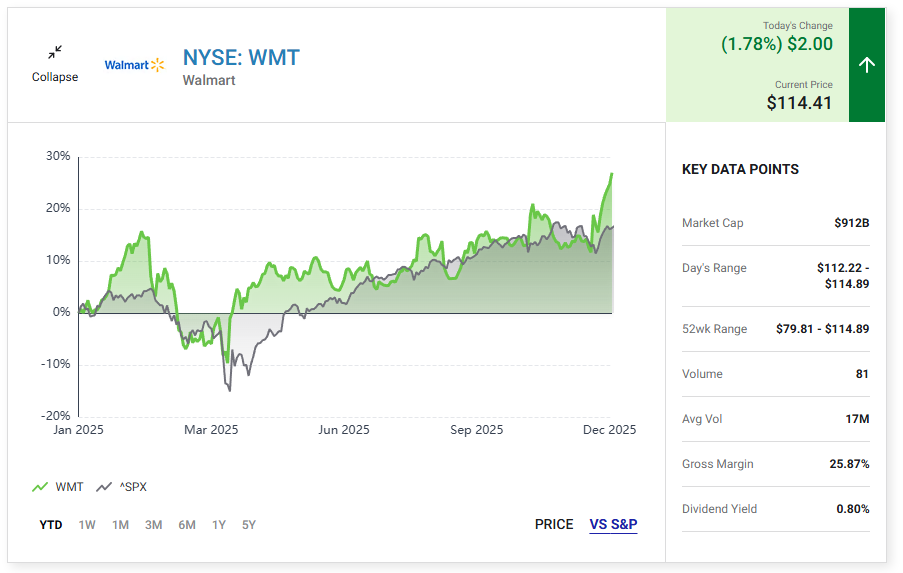This screenshot has height=573, width=903.
Task: Select the 1W time range
Action: tap(87, 525)
